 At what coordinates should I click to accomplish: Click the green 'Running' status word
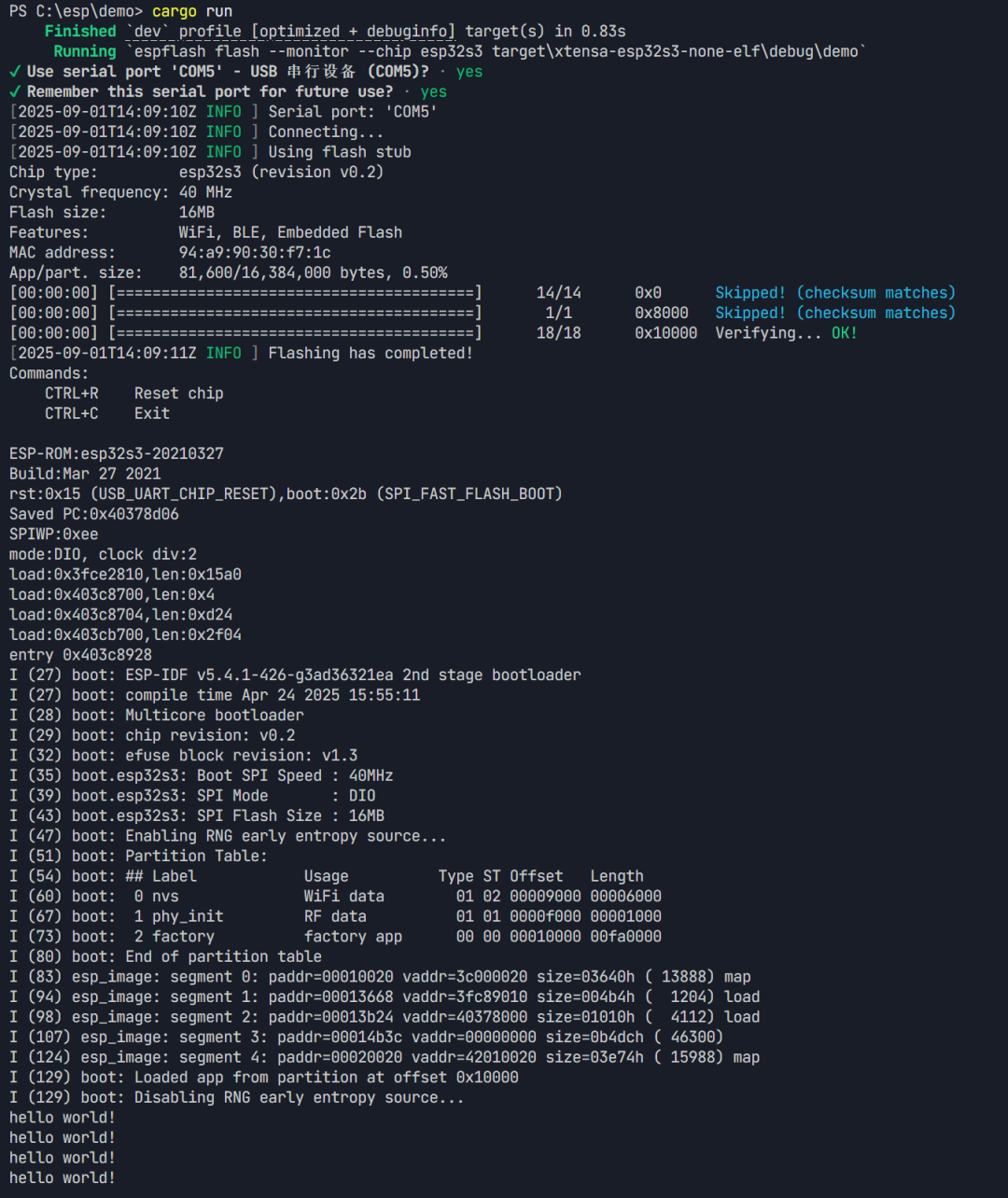(x=85, y=51)
